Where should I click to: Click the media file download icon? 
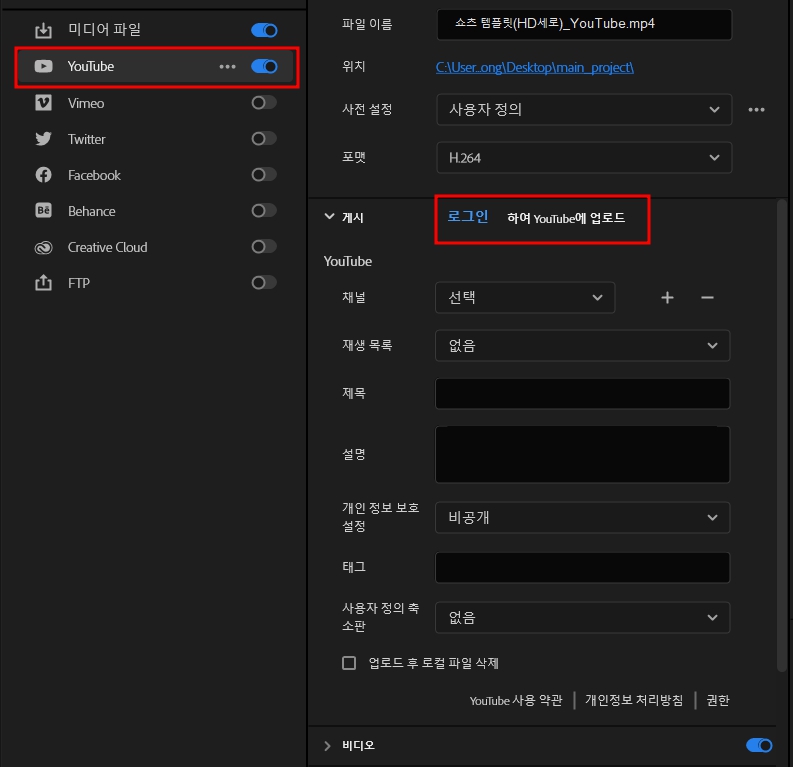point(43,30)
